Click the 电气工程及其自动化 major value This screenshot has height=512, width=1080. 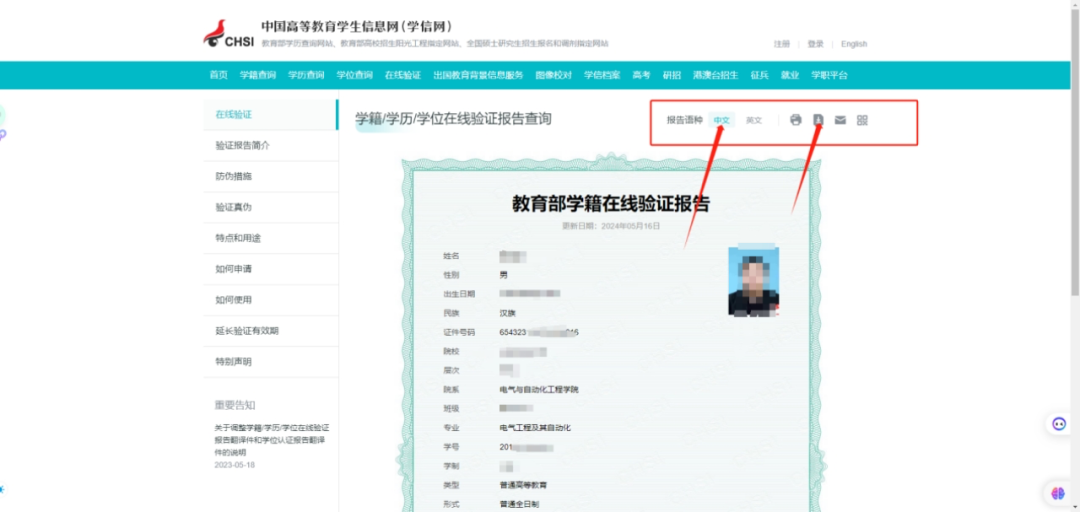coord(534,427)
